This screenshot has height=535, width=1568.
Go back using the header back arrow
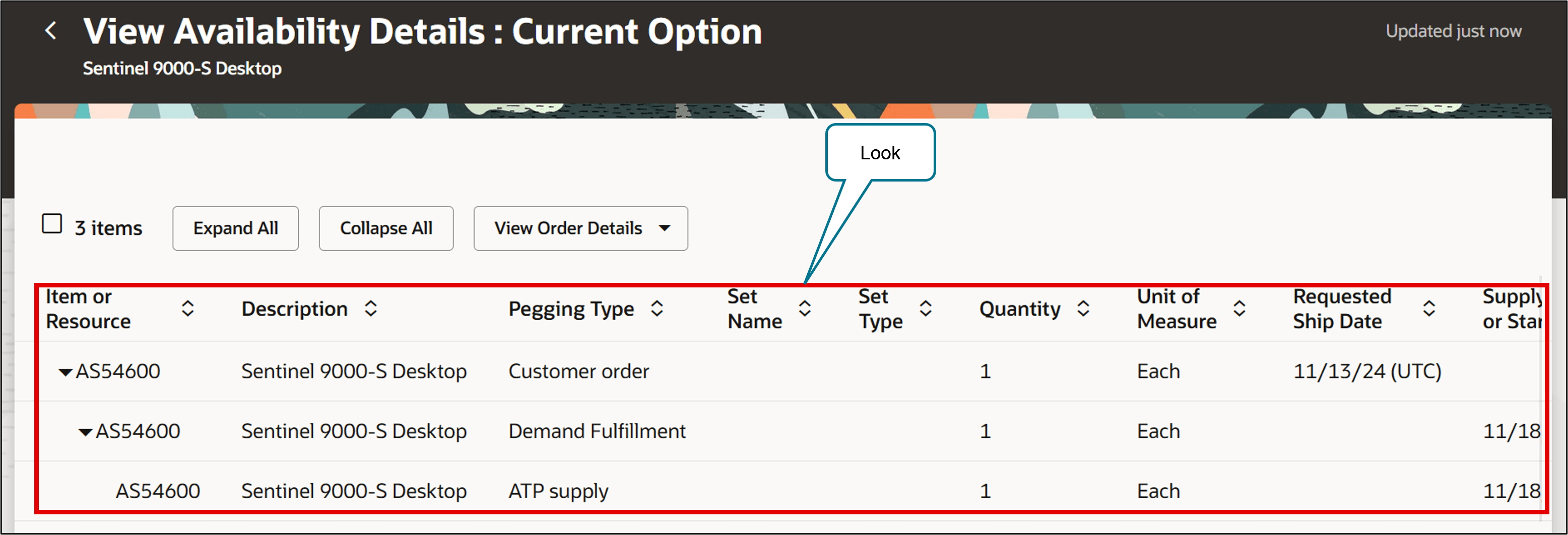point(51,30)
